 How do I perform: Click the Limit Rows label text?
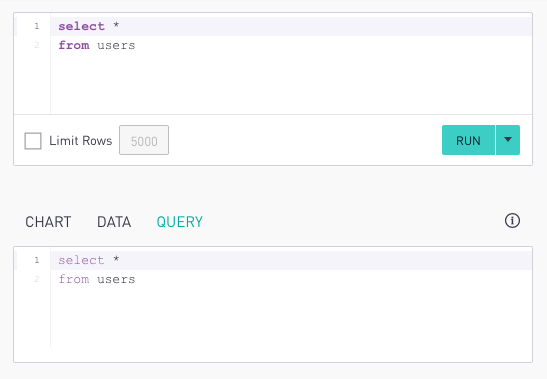point(81,141)
